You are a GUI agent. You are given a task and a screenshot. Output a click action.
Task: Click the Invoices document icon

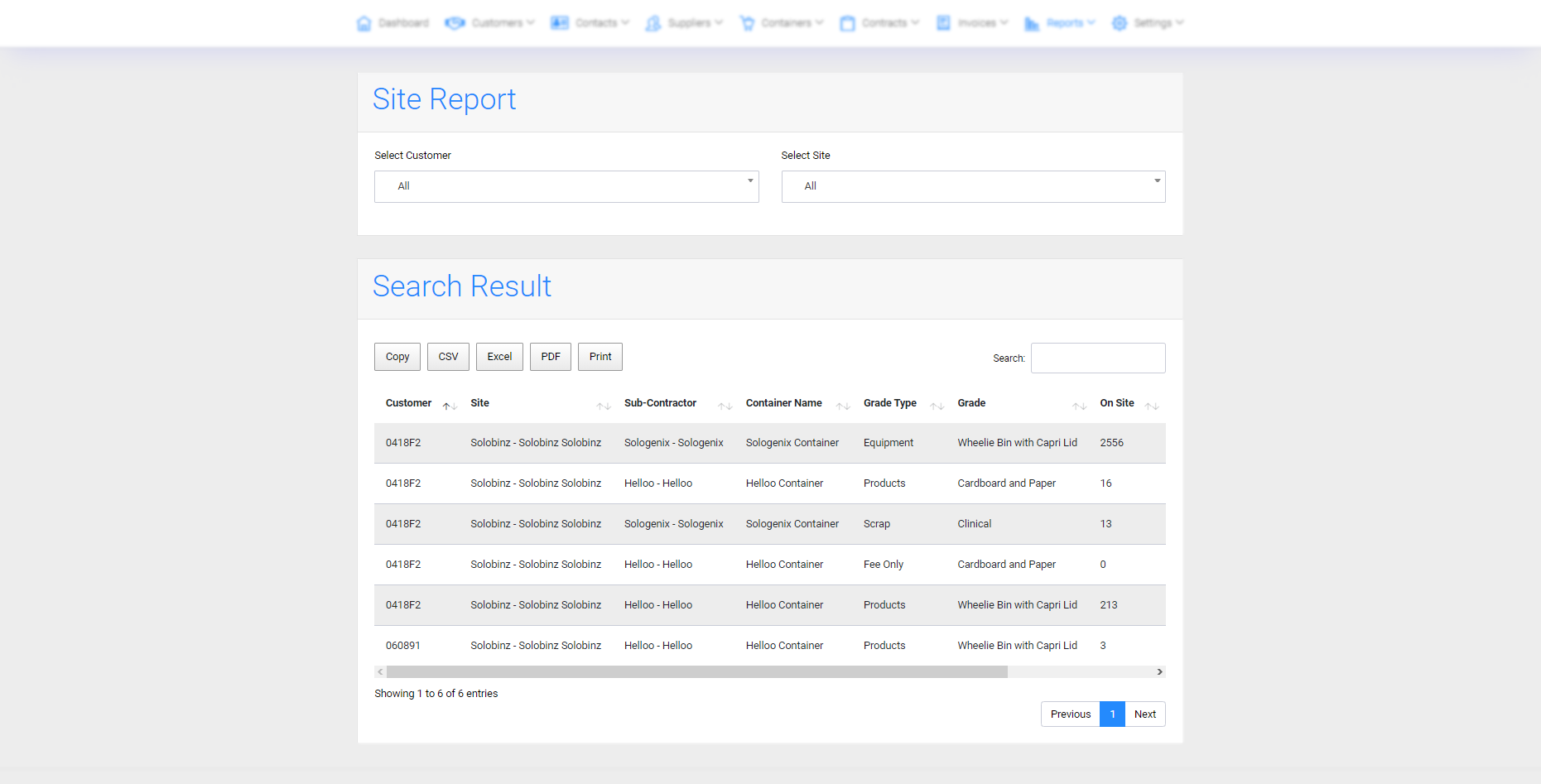point(943,23)
